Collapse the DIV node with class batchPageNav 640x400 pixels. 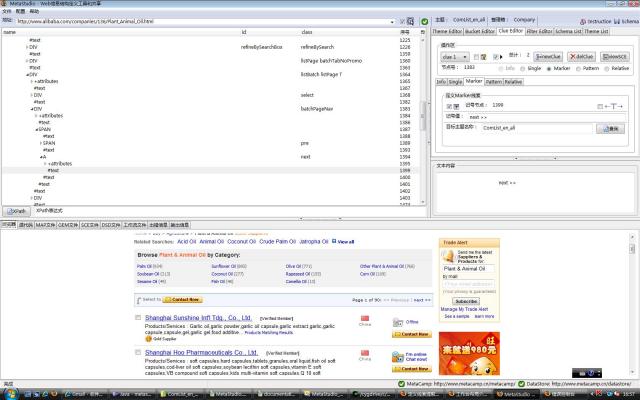pyautogui.click(x=31, y=109)
